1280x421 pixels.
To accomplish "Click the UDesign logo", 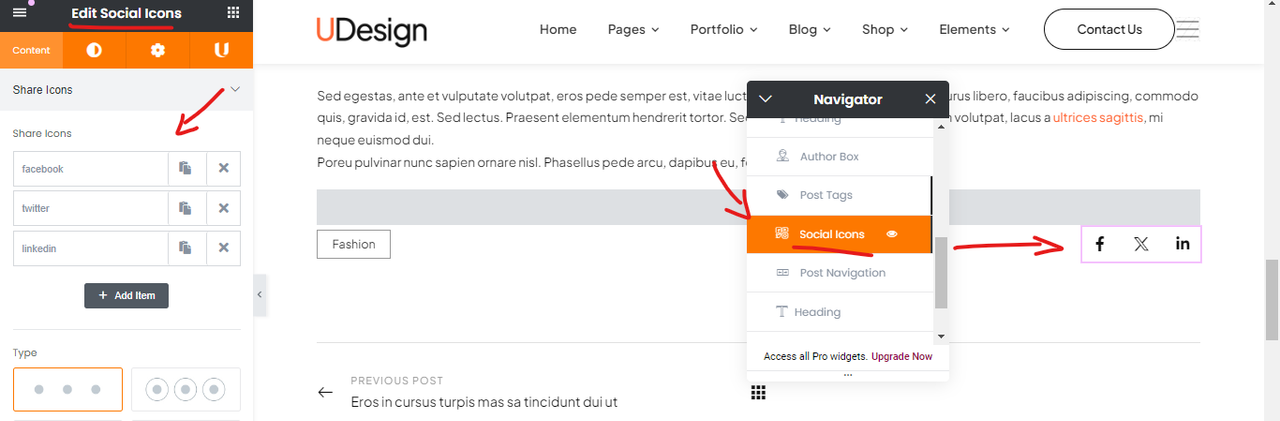I will click(371, 30).
